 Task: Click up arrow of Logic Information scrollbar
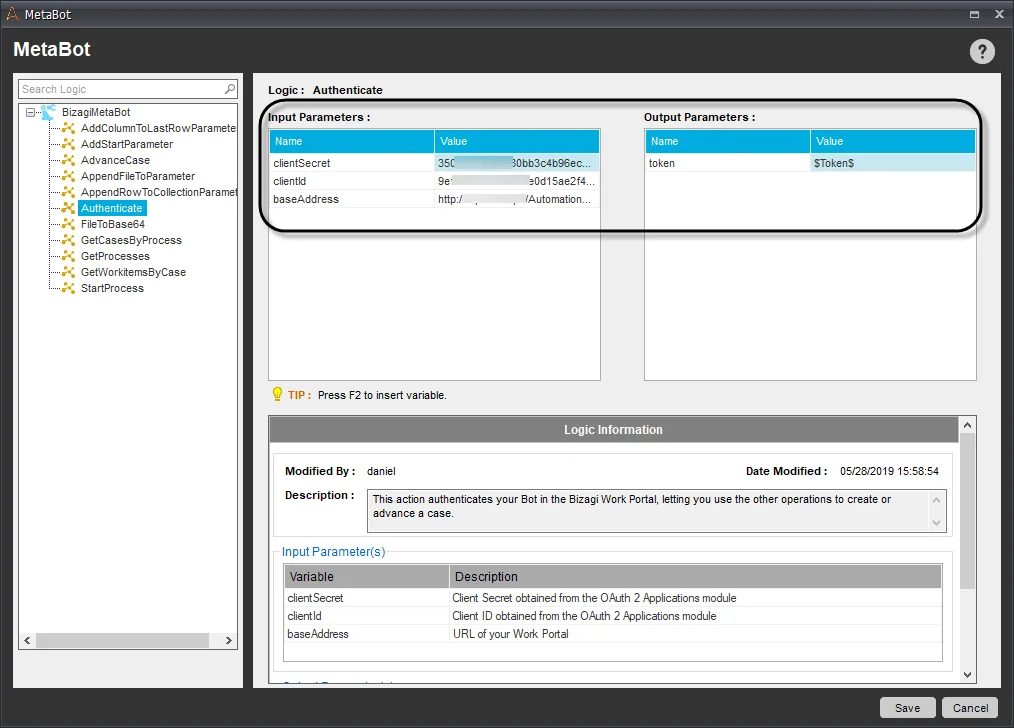[967, 425]
